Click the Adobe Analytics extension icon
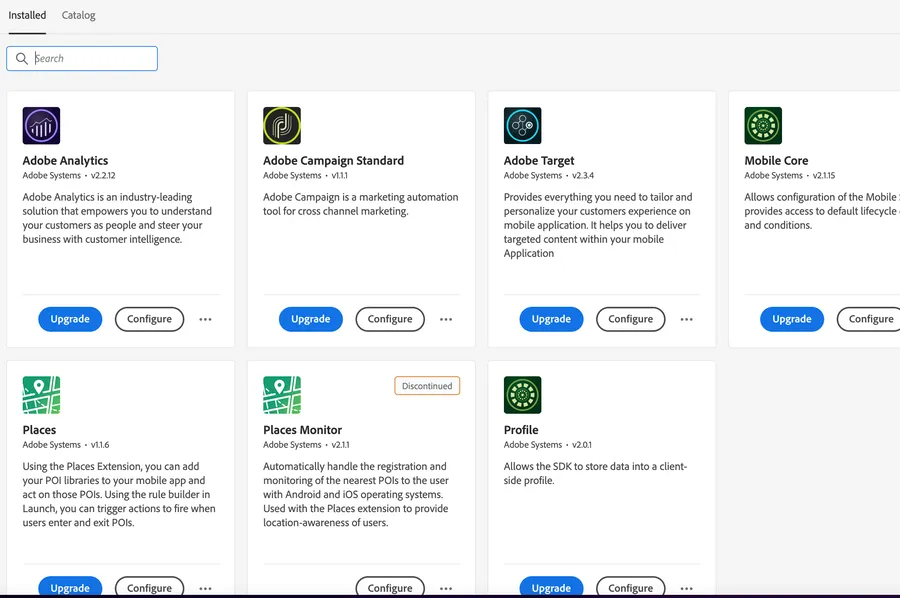Screen dimensions: 900x598 [41, 126]
